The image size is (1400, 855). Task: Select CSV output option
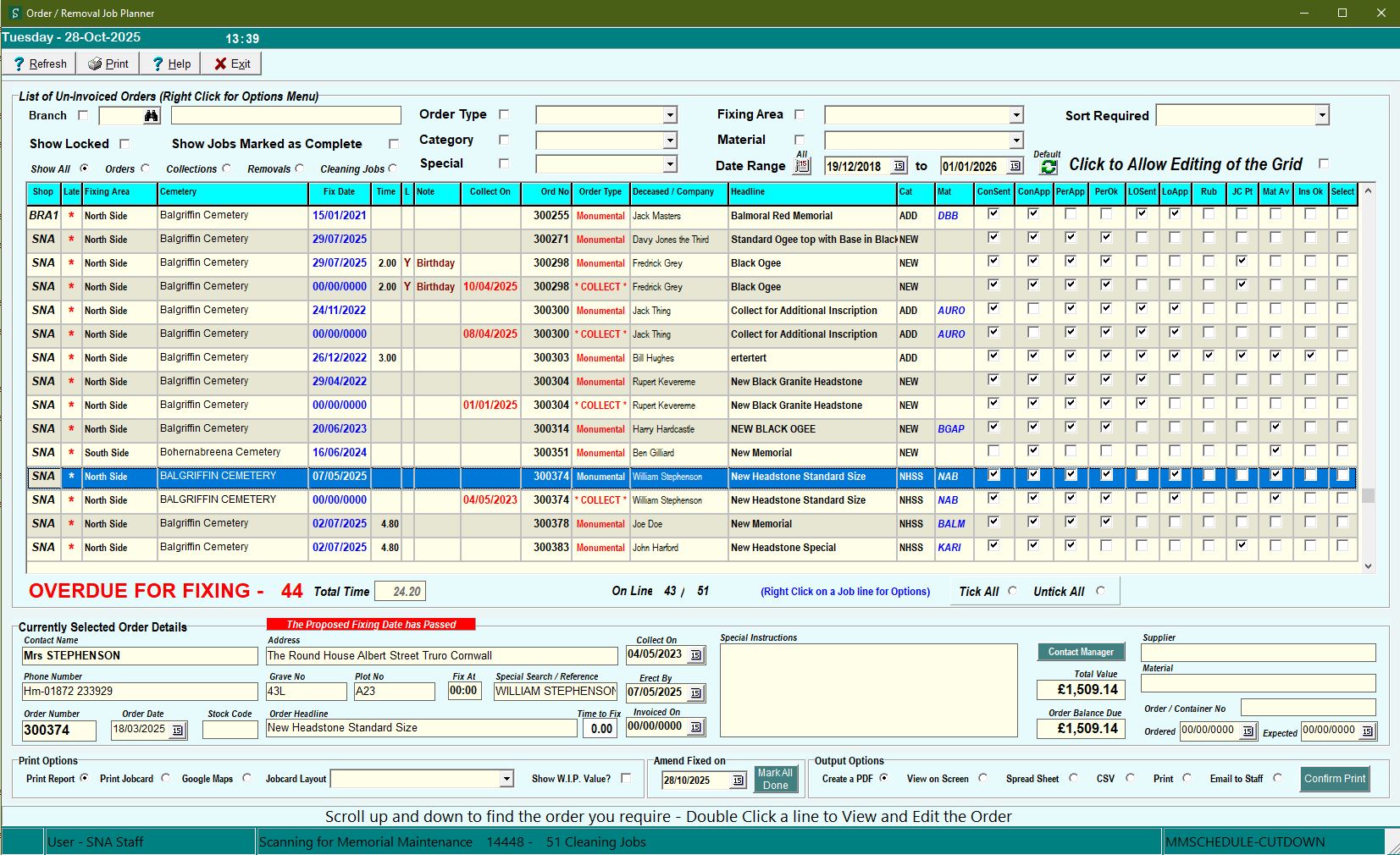tap(1130, 778)
